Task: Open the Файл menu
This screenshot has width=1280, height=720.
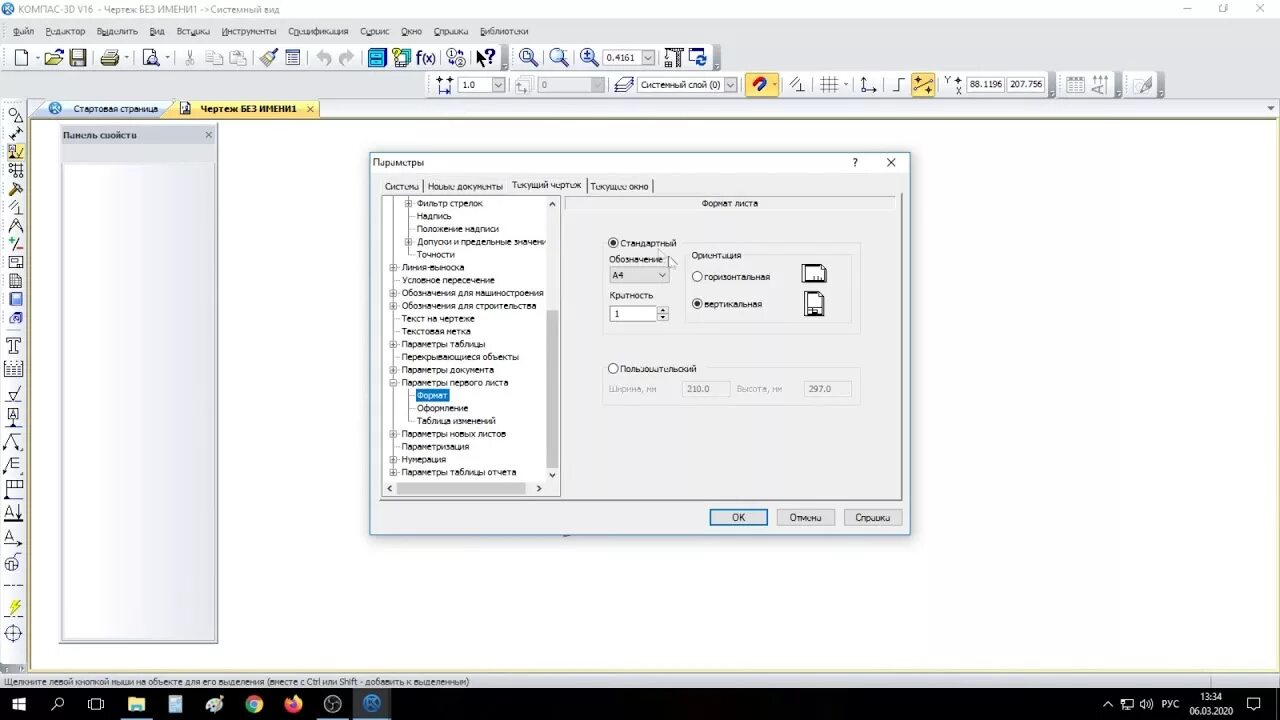Action: (x=23, y=31)
